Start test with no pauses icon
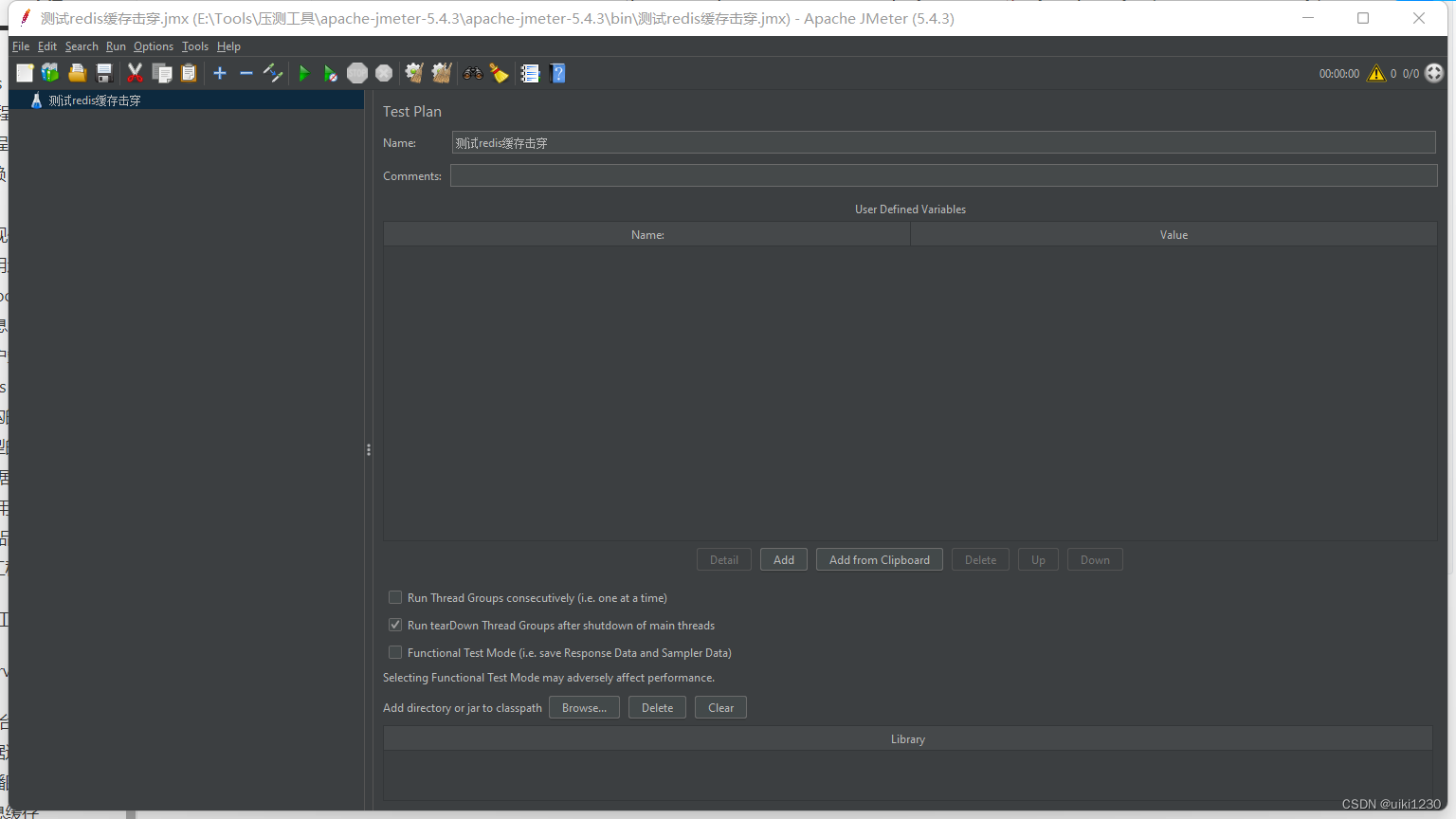The image size is (1456, 819). [x=331, y=73]
